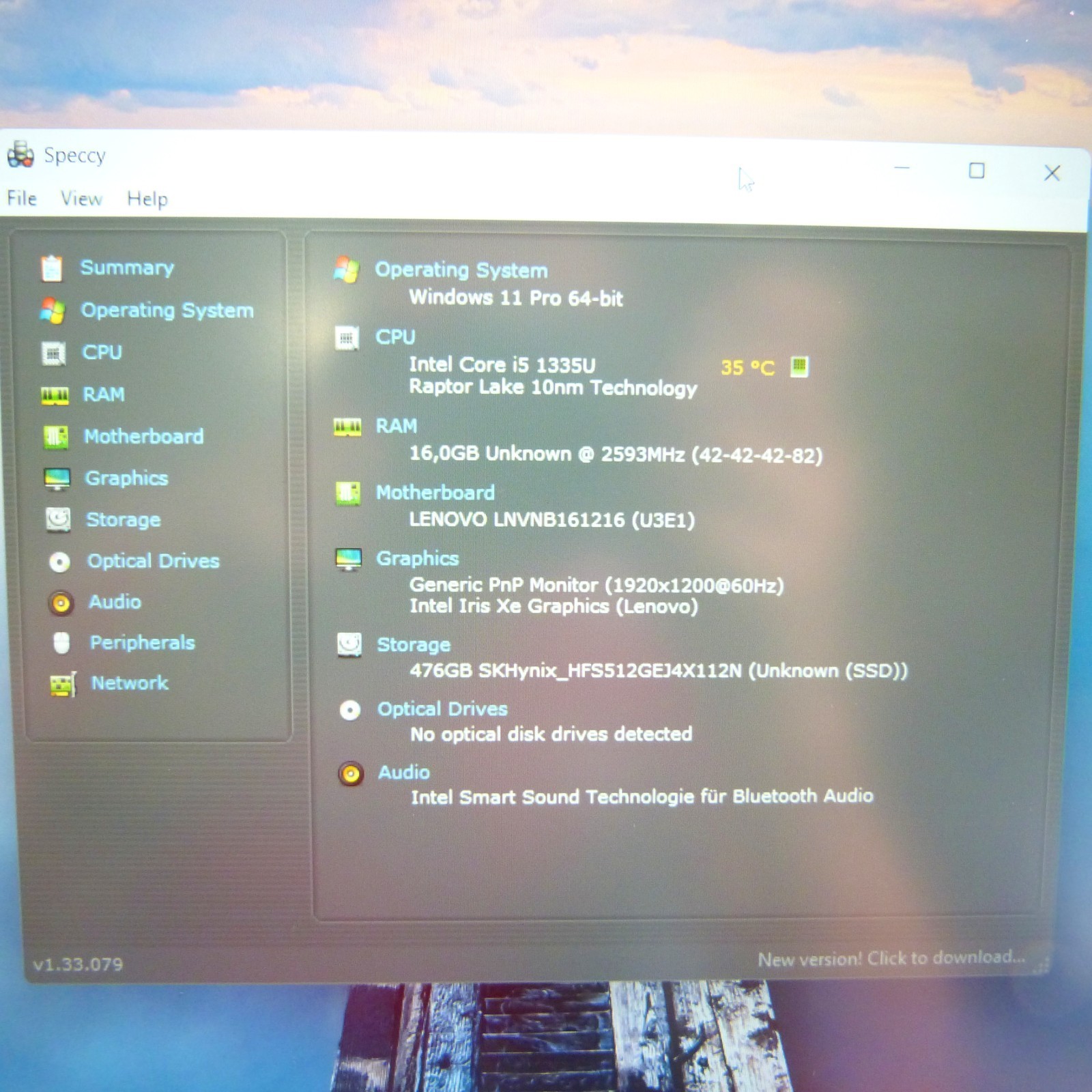This screenshot has height=1092, width=1092.
Task: Click the green CPU temperature indicator icon
Action: point(799,367)
